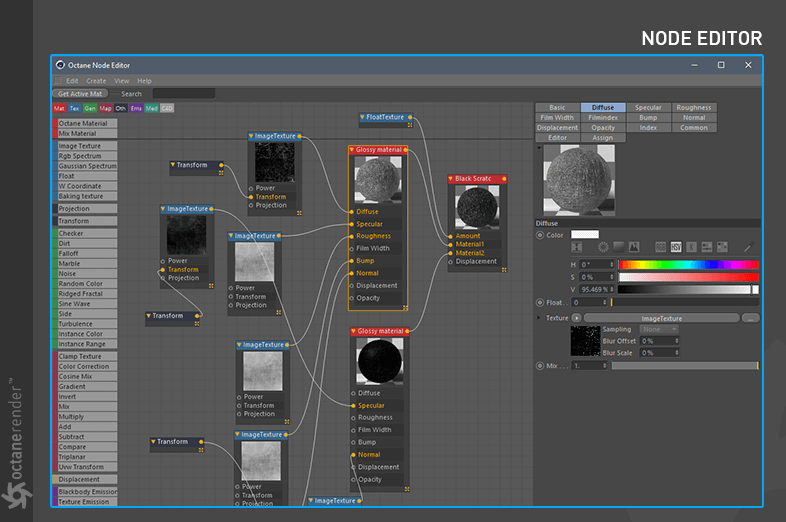Collapse the FloatTexture node

(x=362, y=117)
